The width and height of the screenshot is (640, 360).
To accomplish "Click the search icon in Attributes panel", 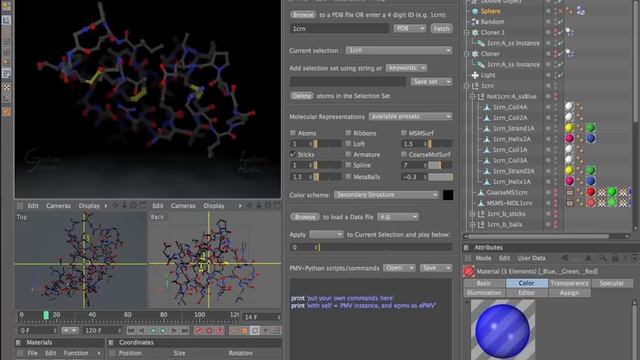I will (602, 258).
